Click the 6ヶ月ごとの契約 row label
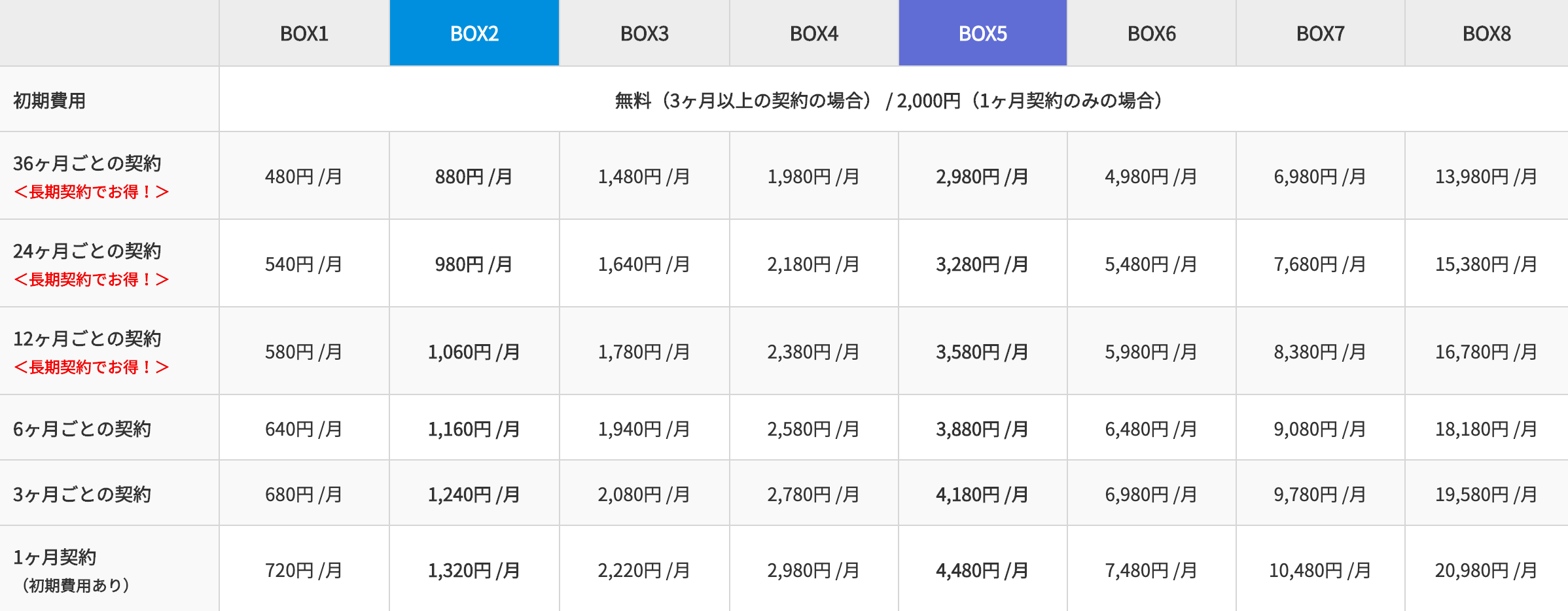This screenshot has width=1568, height=611. pos(82,429)
